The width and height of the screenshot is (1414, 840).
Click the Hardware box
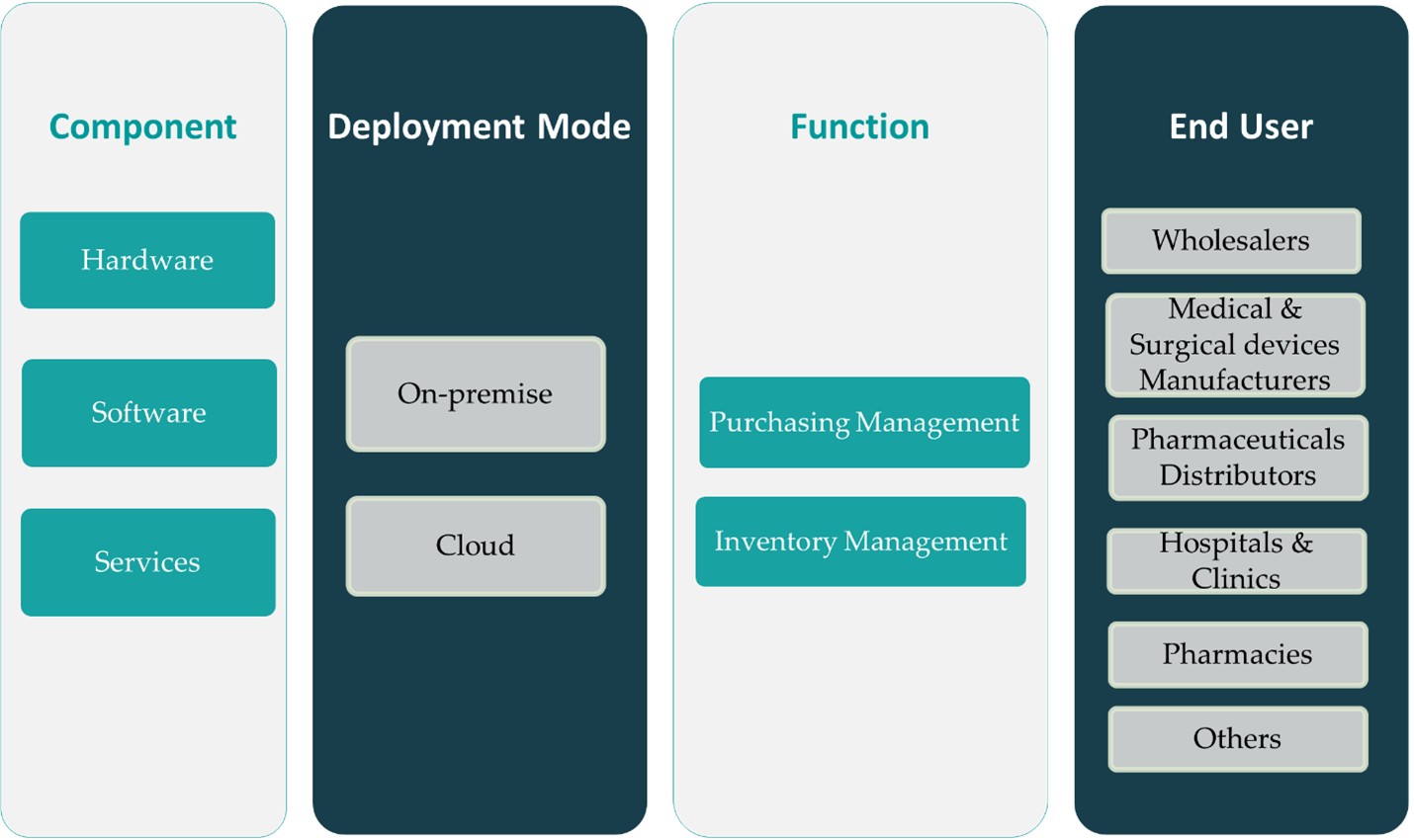[147, 260]
